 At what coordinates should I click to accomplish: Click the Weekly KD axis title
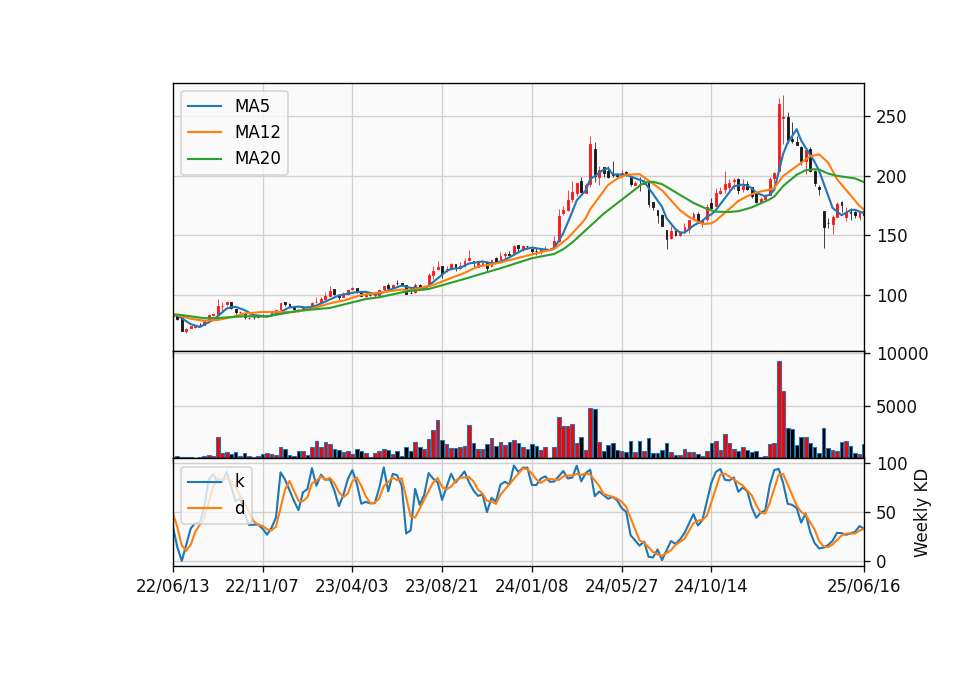click(921, 513)
